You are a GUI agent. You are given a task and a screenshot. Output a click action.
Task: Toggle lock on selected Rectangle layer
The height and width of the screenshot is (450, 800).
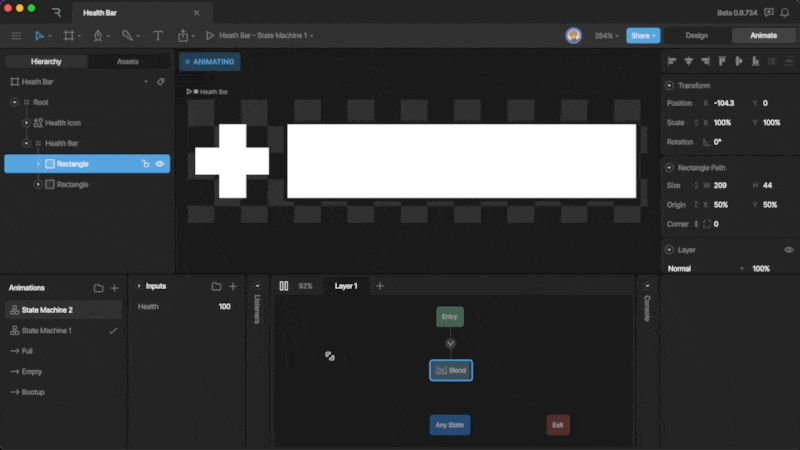145,164
